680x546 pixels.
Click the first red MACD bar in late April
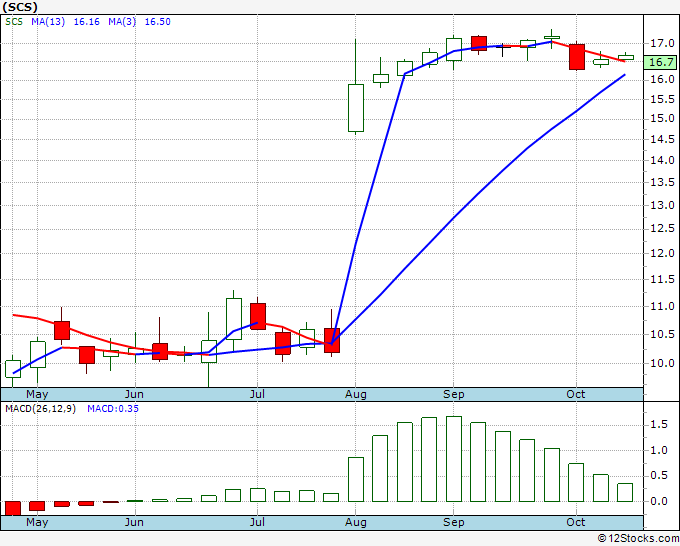point(13,508)
